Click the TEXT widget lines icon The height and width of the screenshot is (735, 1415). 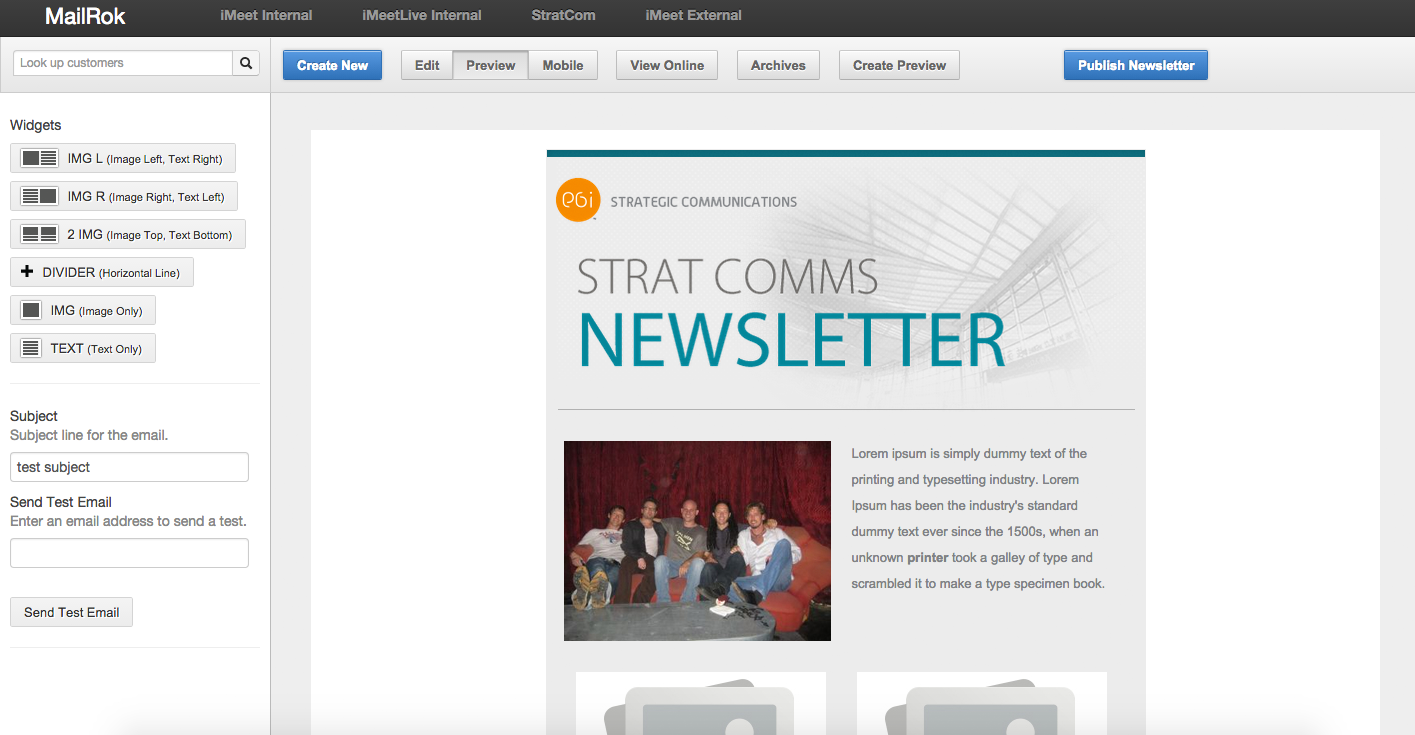click(31, 348)
